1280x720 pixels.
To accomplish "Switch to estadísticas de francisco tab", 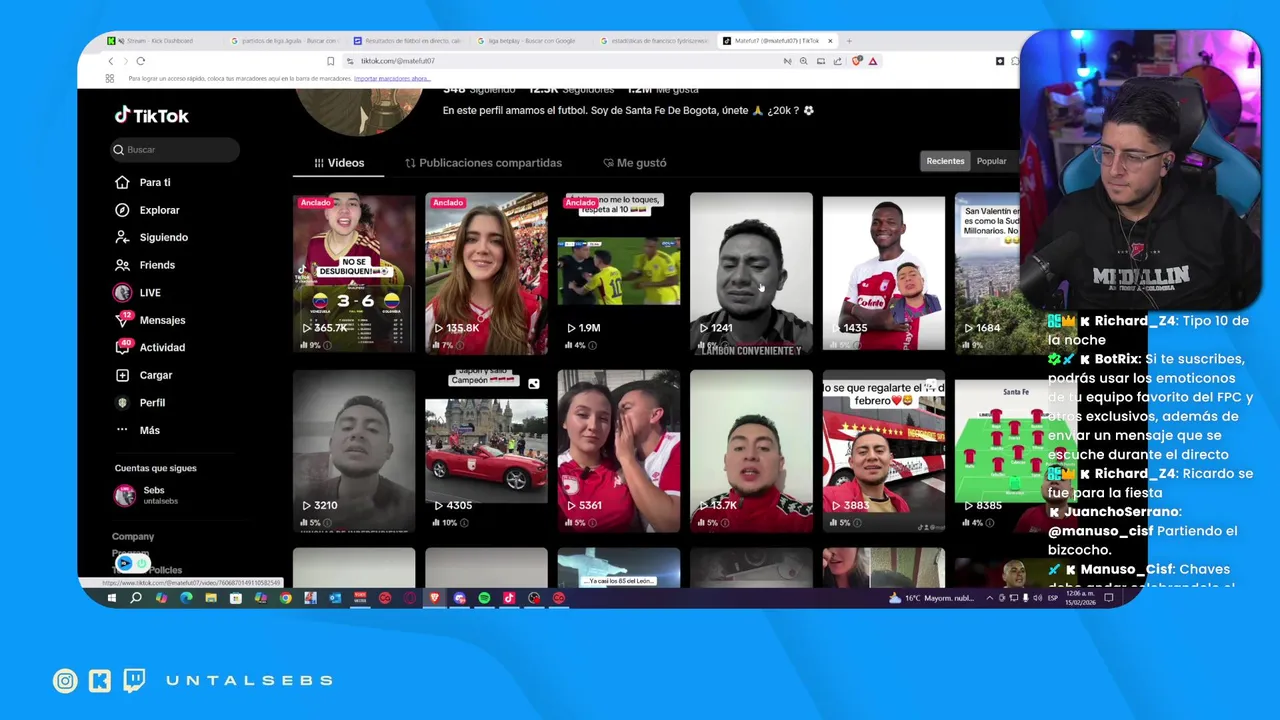I will (653, 41).
